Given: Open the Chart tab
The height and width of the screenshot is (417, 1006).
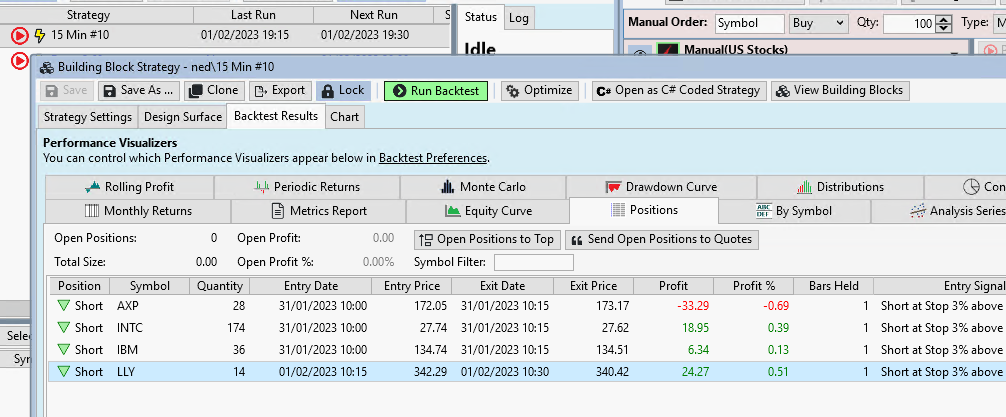Looking at the screenshot, I should (344, 117).
